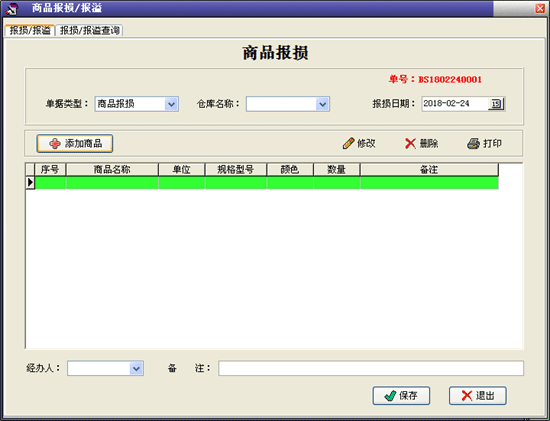The image size is (550, 421).
Task: Click the pencil 修改 edit icon
Action: 348,143
